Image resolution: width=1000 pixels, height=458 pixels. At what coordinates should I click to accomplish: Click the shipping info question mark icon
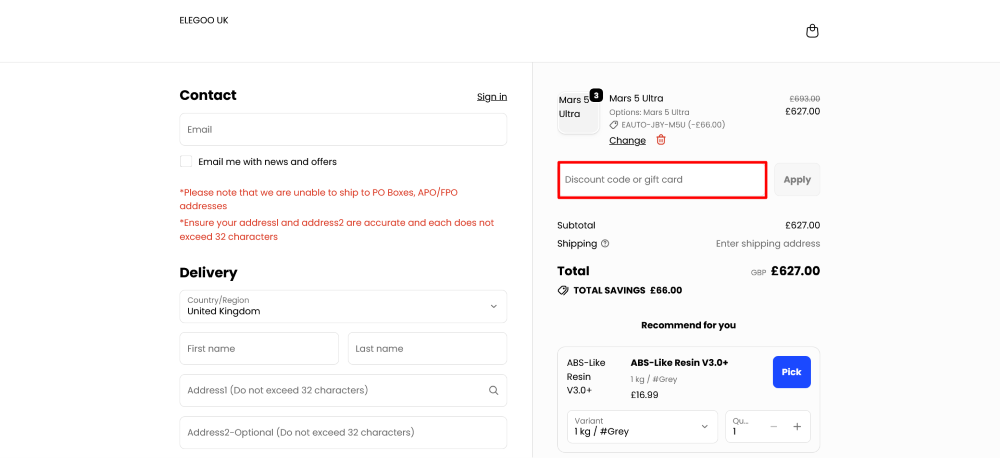pos(605,244)
